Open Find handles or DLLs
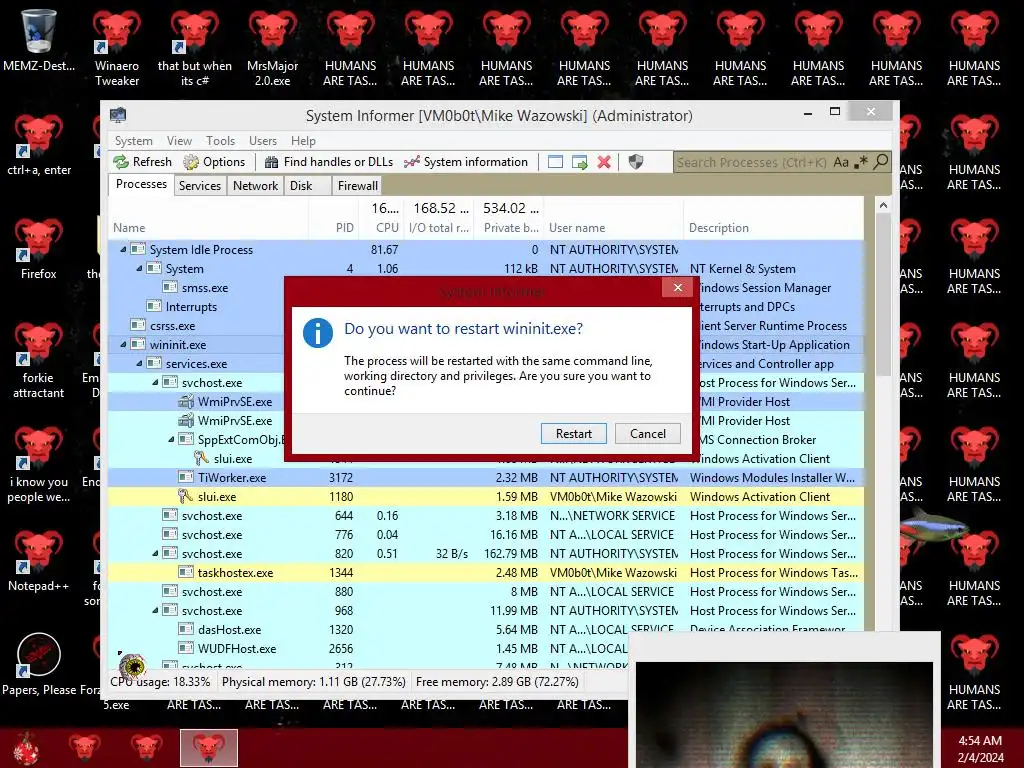This screenshot has width=1024, height=768. click(329, 162)
